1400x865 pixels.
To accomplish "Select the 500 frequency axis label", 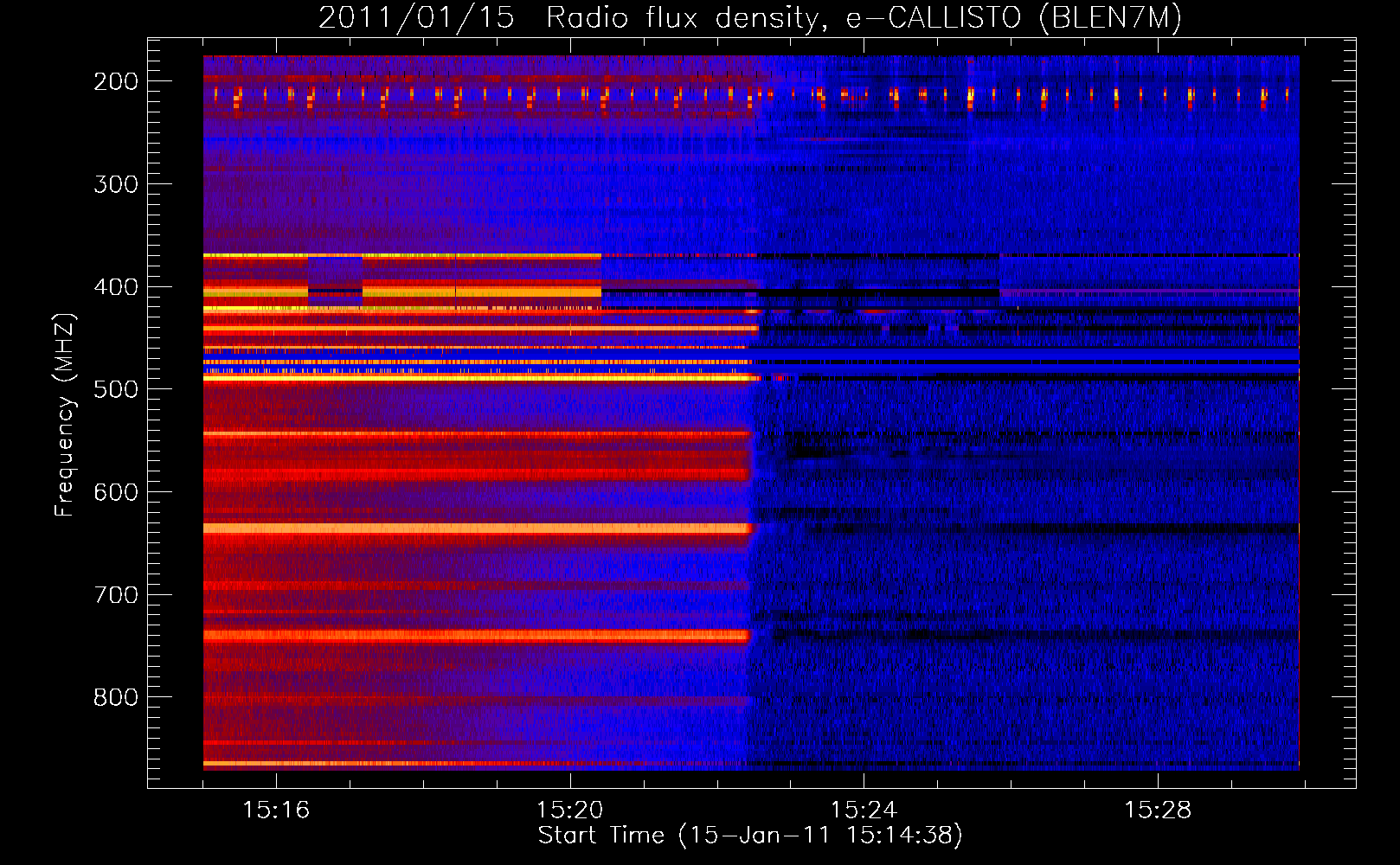I will click(116, 389).
